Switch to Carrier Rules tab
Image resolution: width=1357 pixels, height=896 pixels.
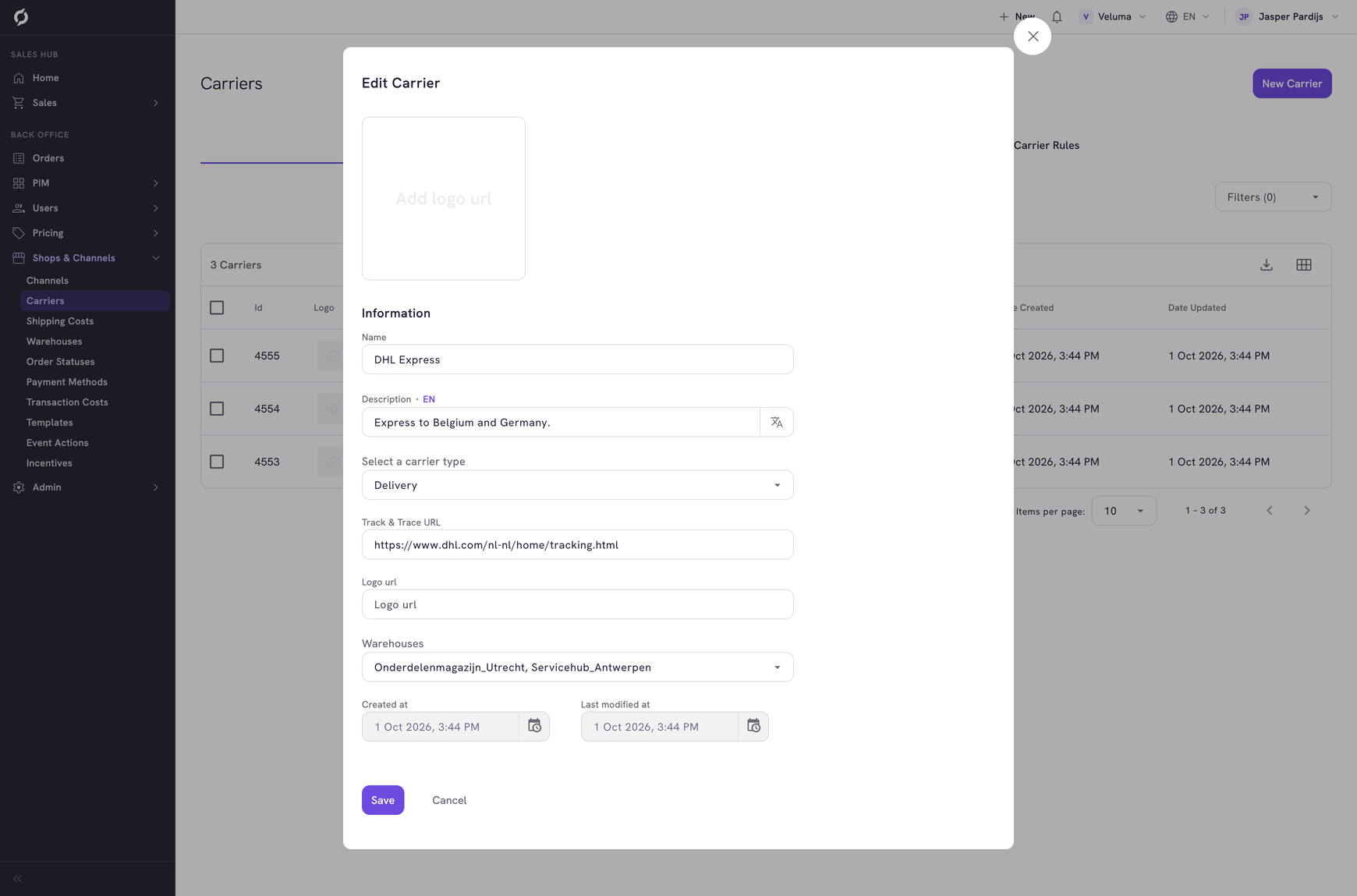(1047, 146)
